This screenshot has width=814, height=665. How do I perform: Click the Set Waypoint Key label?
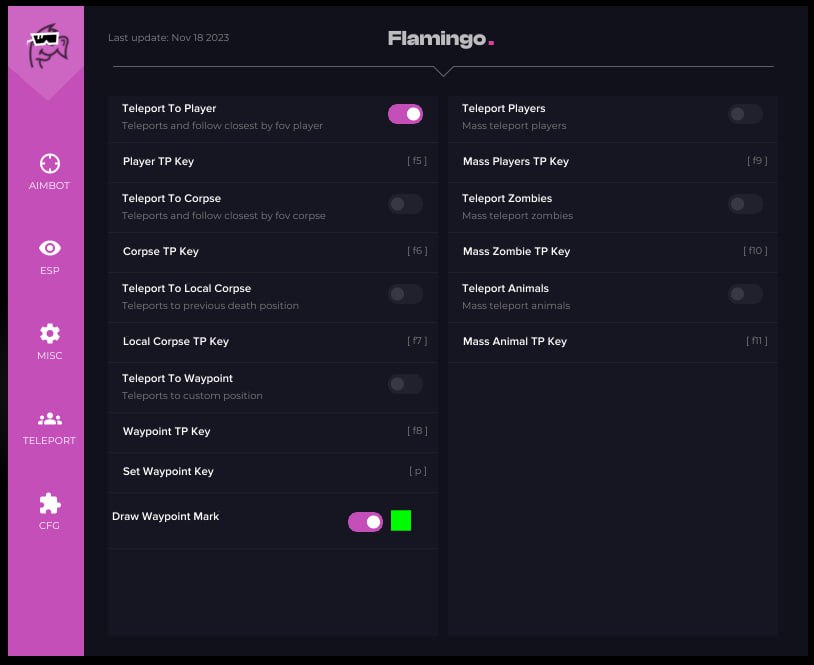click(168, 471)
